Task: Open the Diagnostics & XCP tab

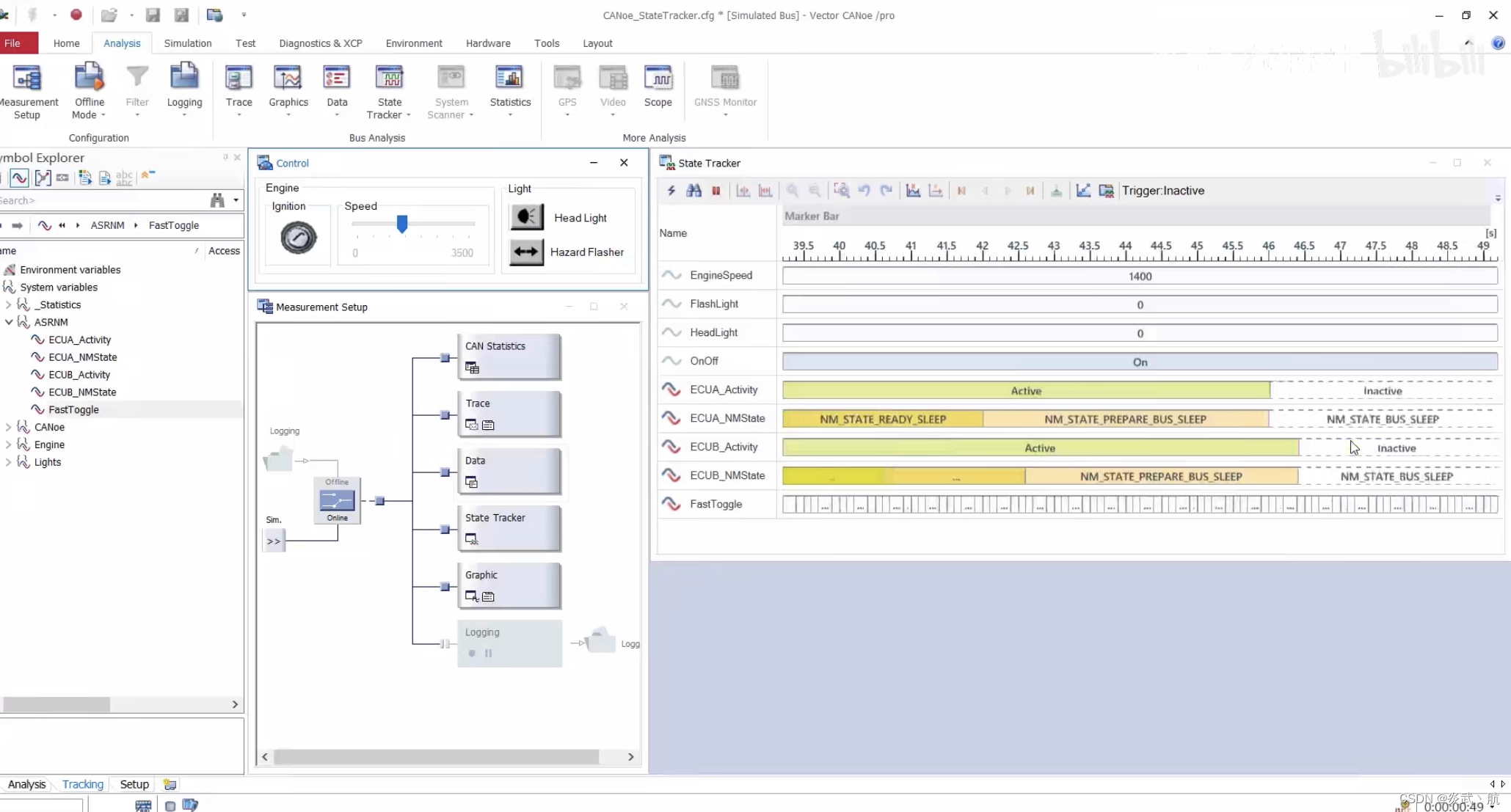Action: coord(320,43)
